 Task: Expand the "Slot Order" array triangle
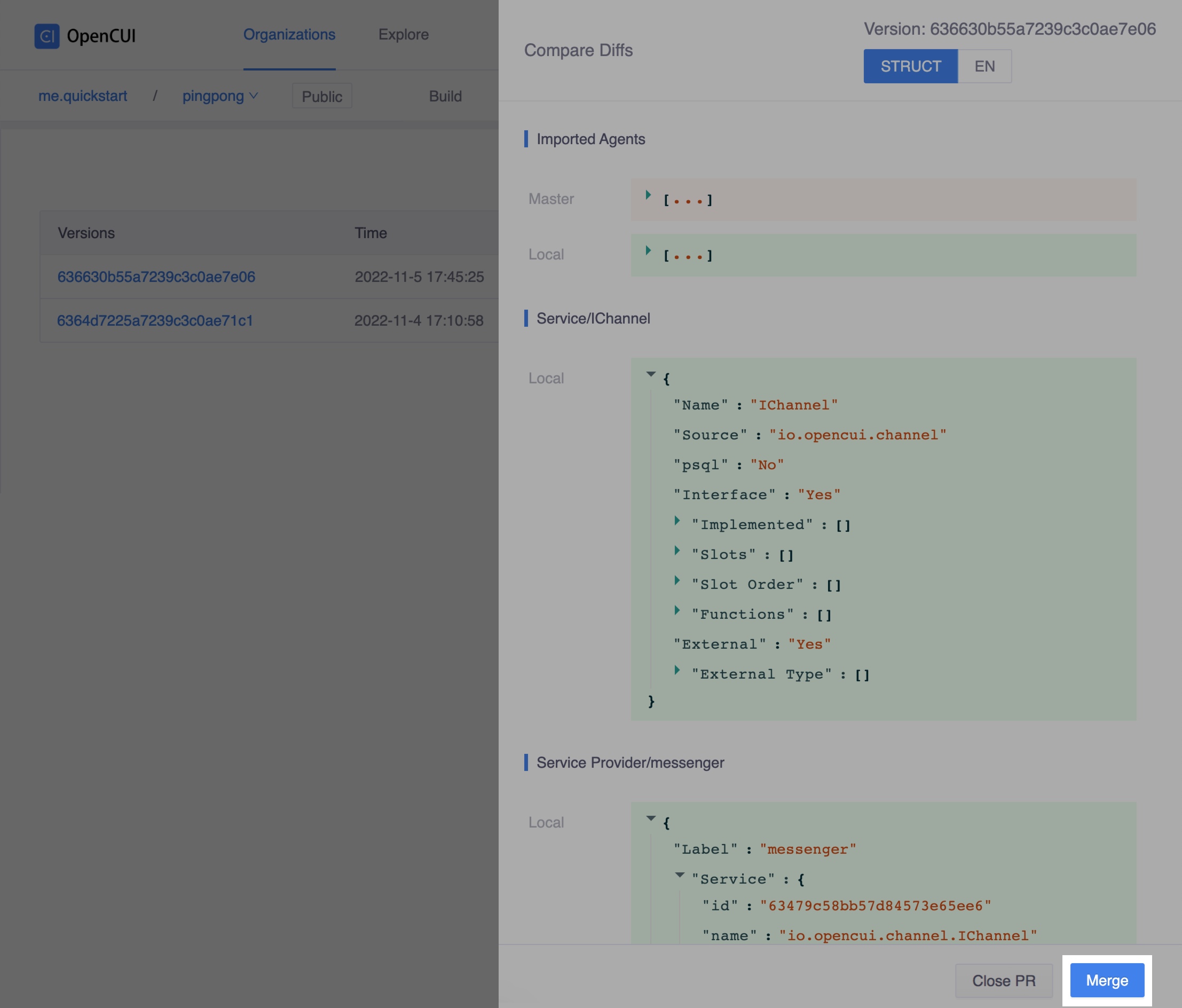tap(677, 580)
